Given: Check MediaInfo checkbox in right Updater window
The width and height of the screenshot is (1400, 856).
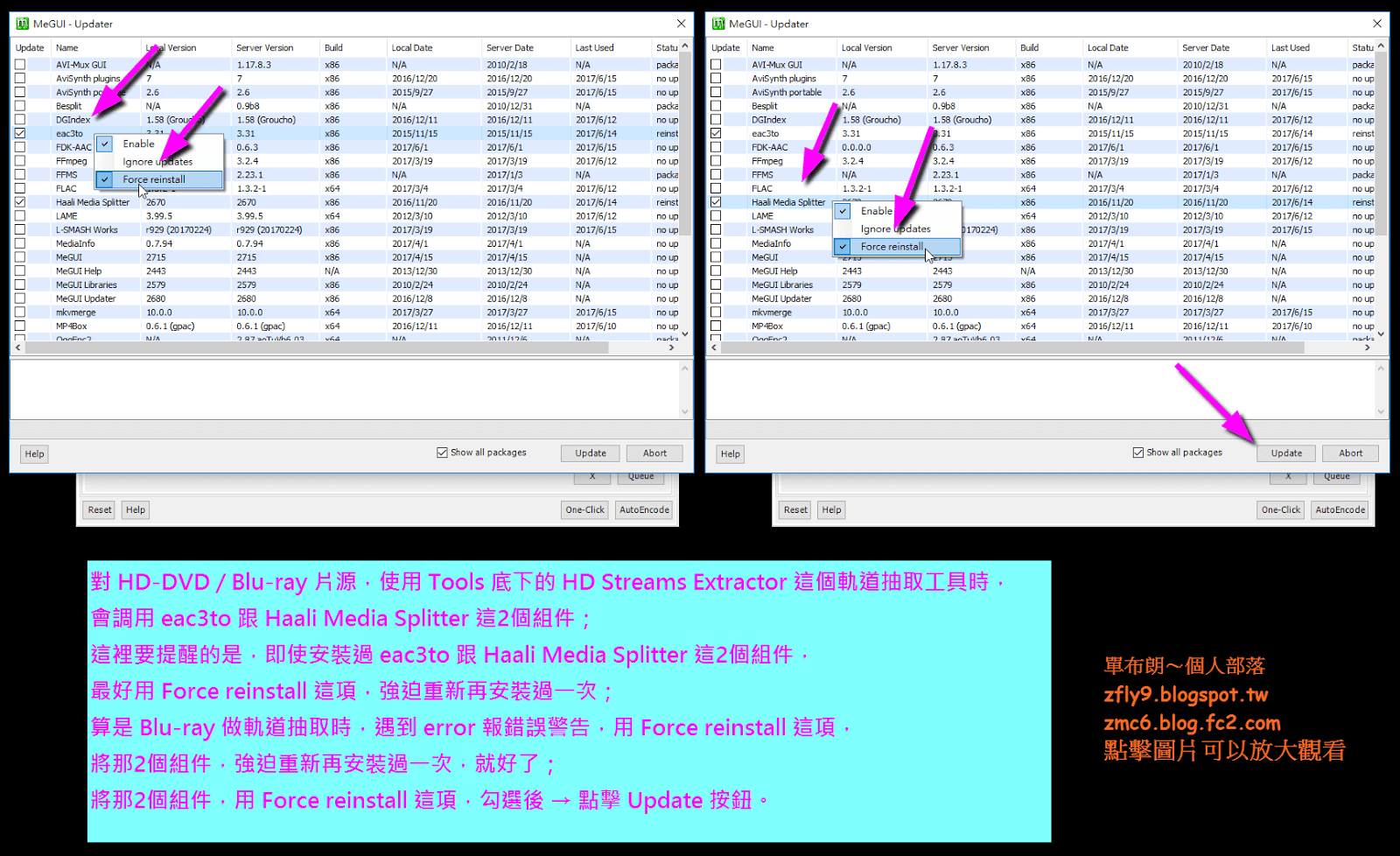Looking at the screenshot, I should click(716, 243).
